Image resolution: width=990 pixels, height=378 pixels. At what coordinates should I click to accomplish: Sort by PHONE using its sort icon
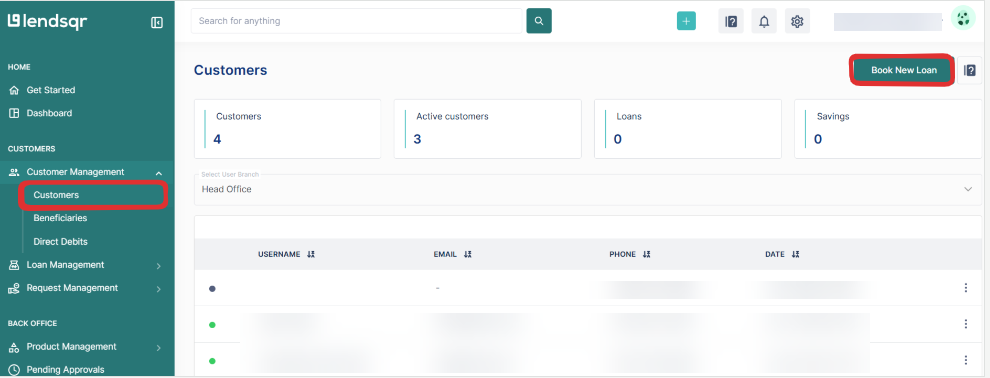(647, 254)
